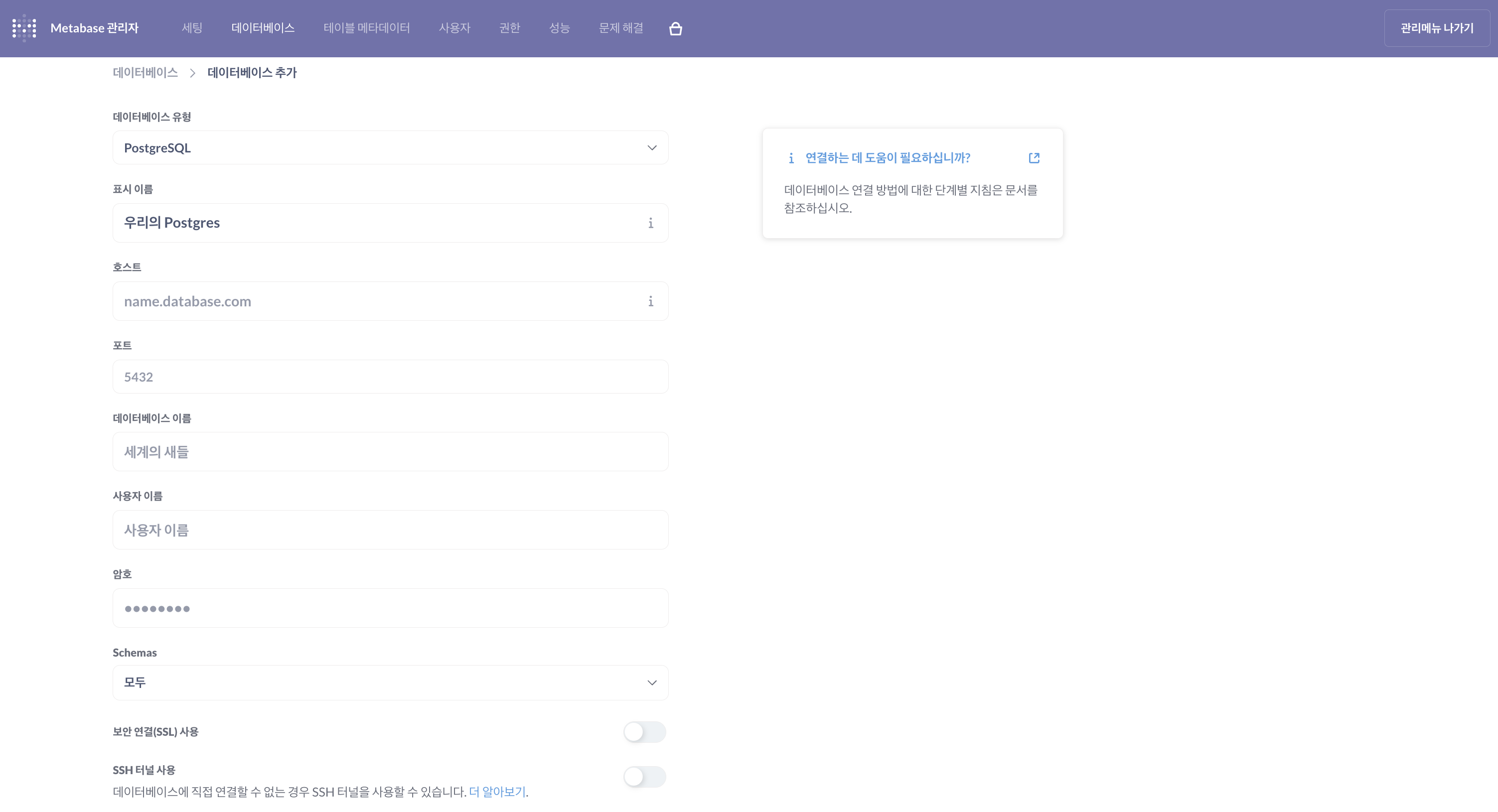Image resolution: width=1498 pixels, height=812 pixels.
Task: Click the database type dropdown chevron arrow
Action: click(x=652, y=147)
